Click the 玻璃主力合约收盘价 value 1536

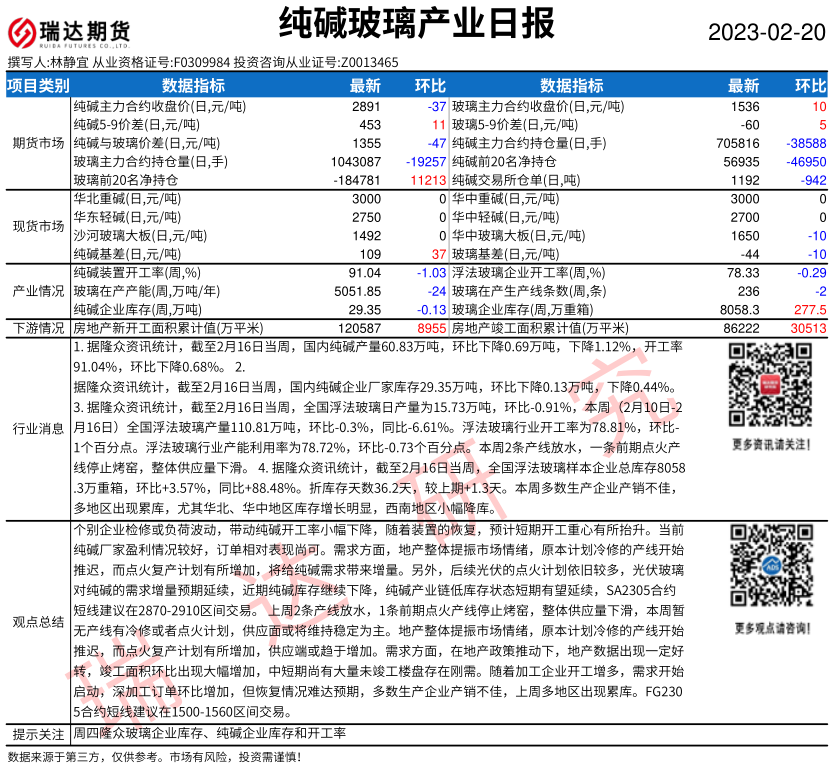pyautogui.click(x=744, y=106)
